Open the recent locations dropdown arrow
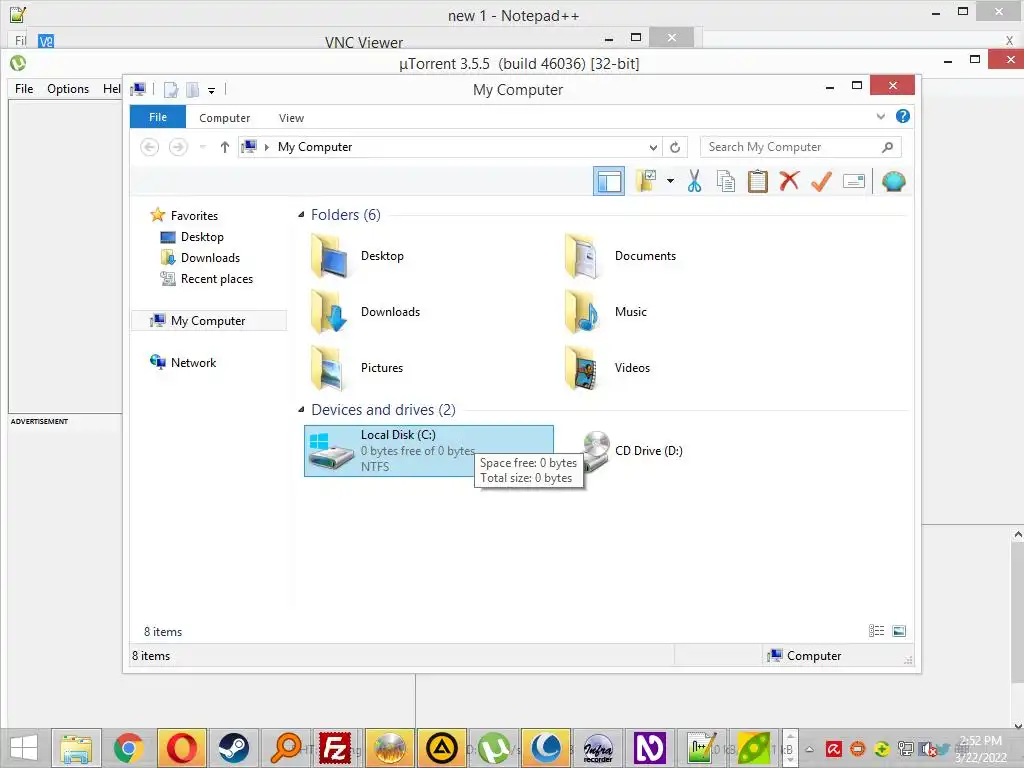This screenshot has width=1024, height=768. (x=202, y=147)
